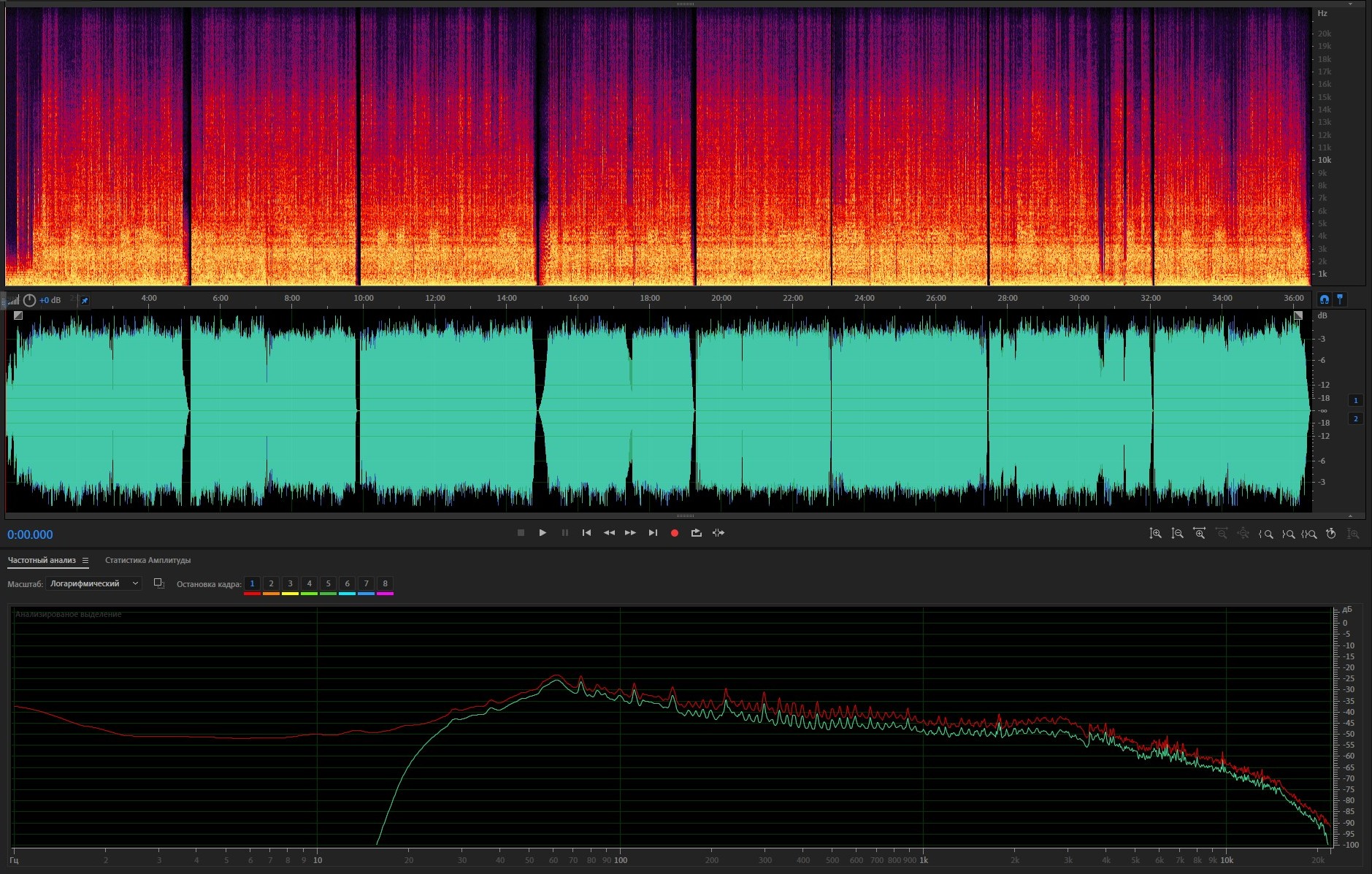
Task: Zoom out time icon
Action: [1221, 534]
